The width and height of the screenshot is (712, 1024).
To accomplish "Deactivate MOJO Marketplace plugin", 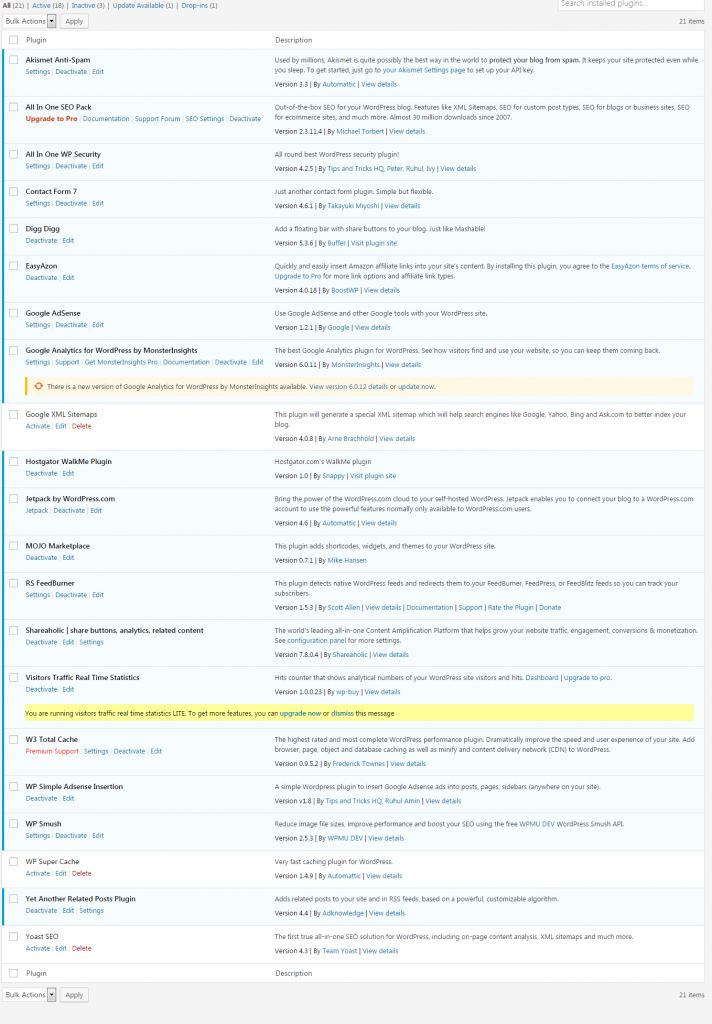I will click(x=41, y=558).
